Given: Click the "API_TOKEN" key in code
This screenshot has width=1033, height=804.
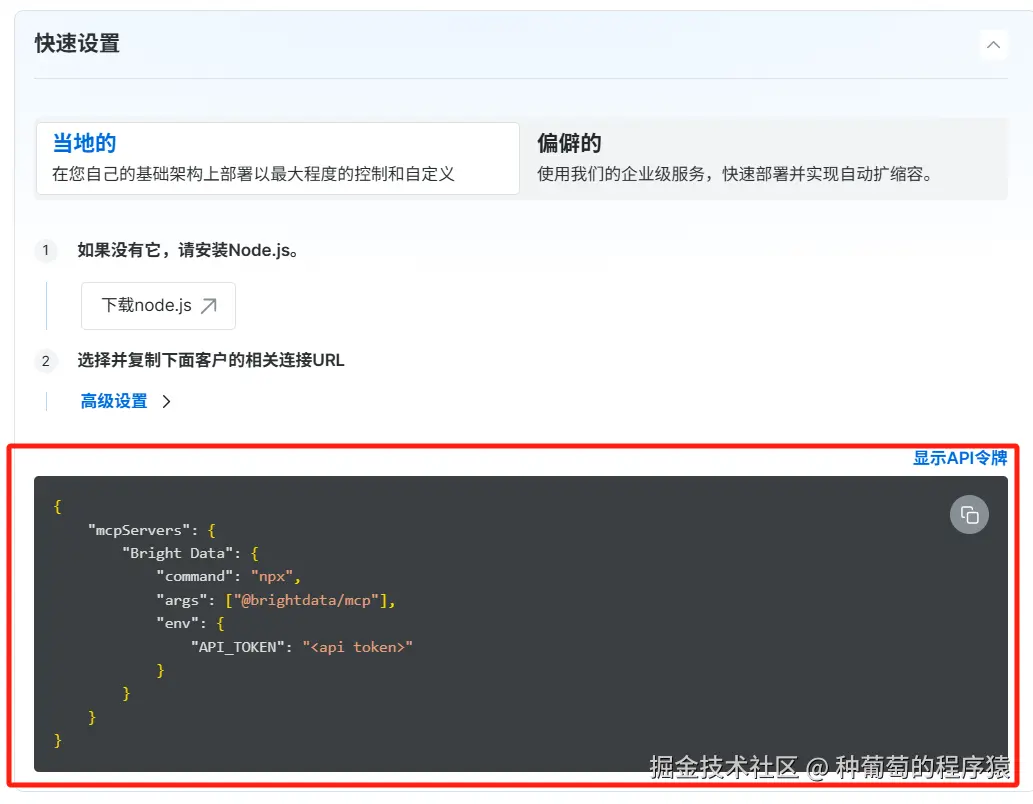Looking at the screenshot, I should tap(238, 647).
